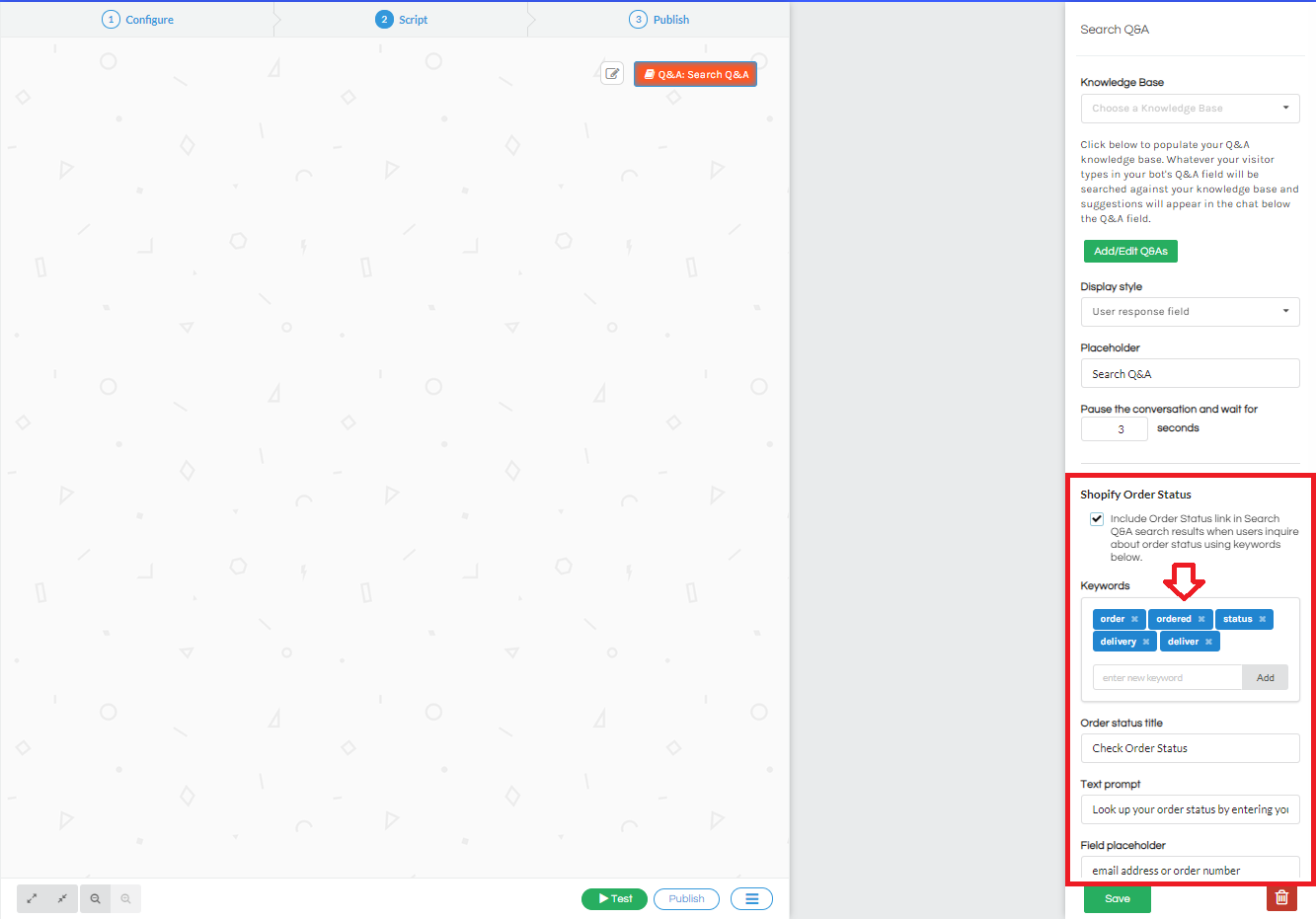Click the Add keyword button

point(1265,678)
